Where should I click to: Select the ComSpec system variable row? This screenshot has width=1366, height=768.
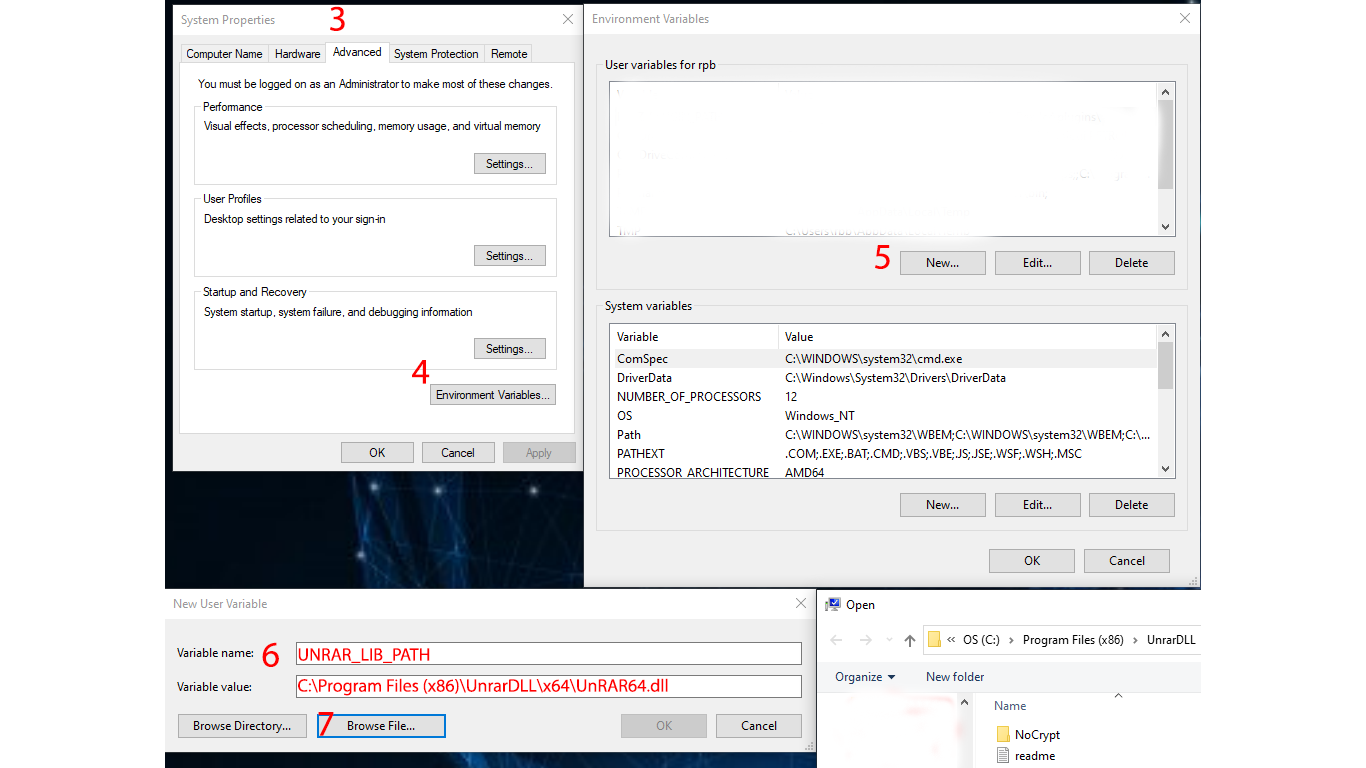(883, 359)
